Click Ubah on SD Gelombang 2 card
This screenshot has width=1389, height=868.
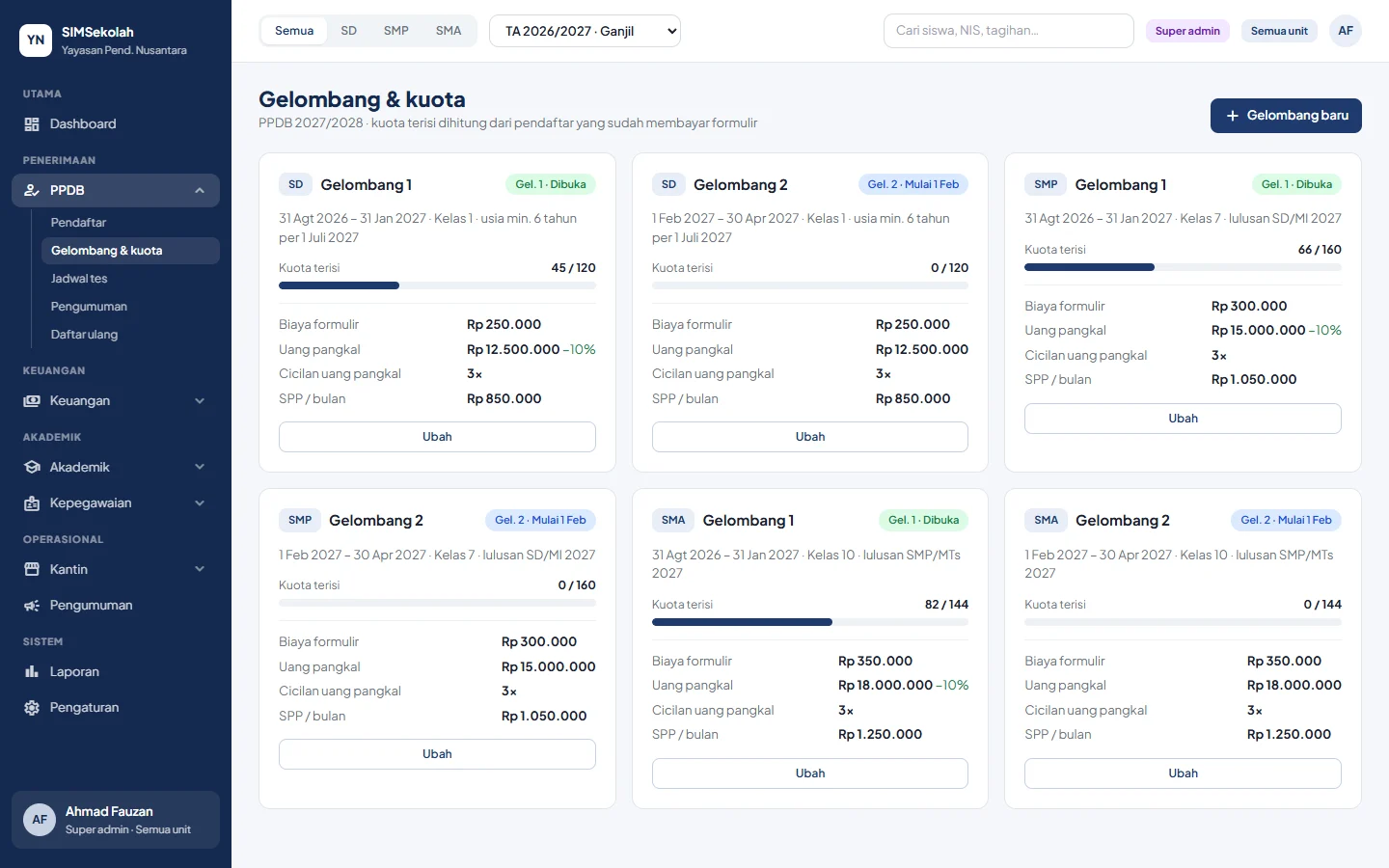(x=810, y=437)
